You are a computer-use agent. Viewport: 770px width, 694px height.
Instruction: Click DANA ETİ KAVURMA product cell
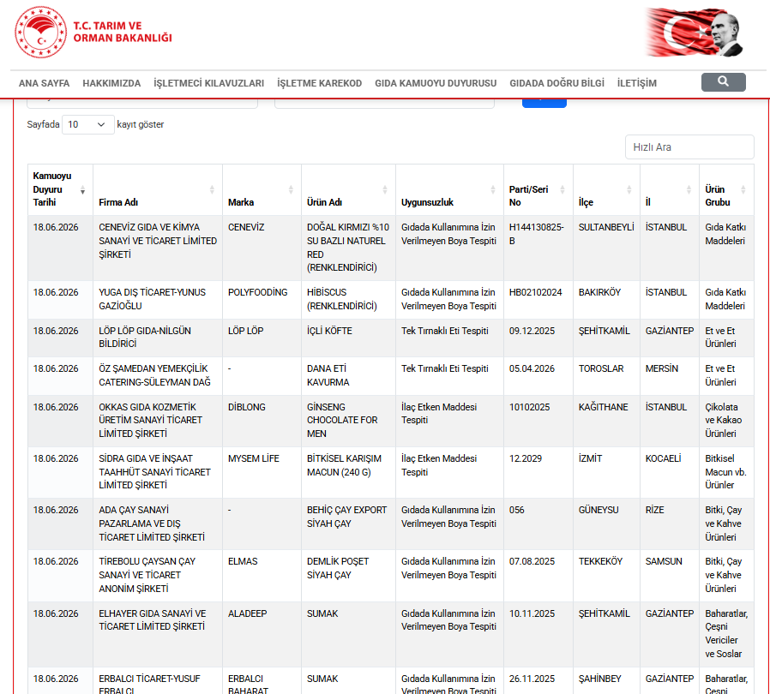click(x=348, y=376)
